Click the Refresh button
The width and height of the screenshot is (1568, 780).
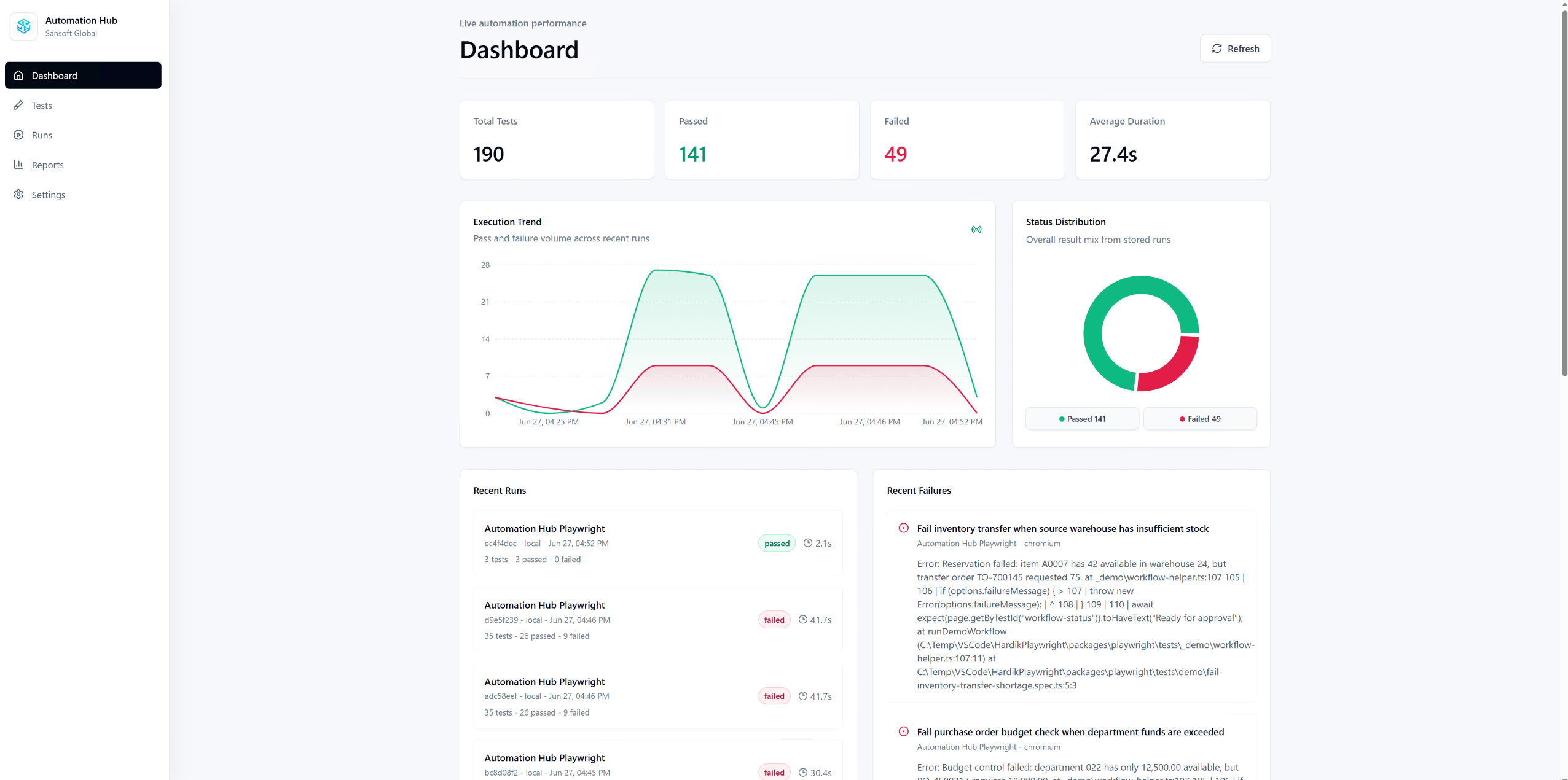pos(1235,49)
